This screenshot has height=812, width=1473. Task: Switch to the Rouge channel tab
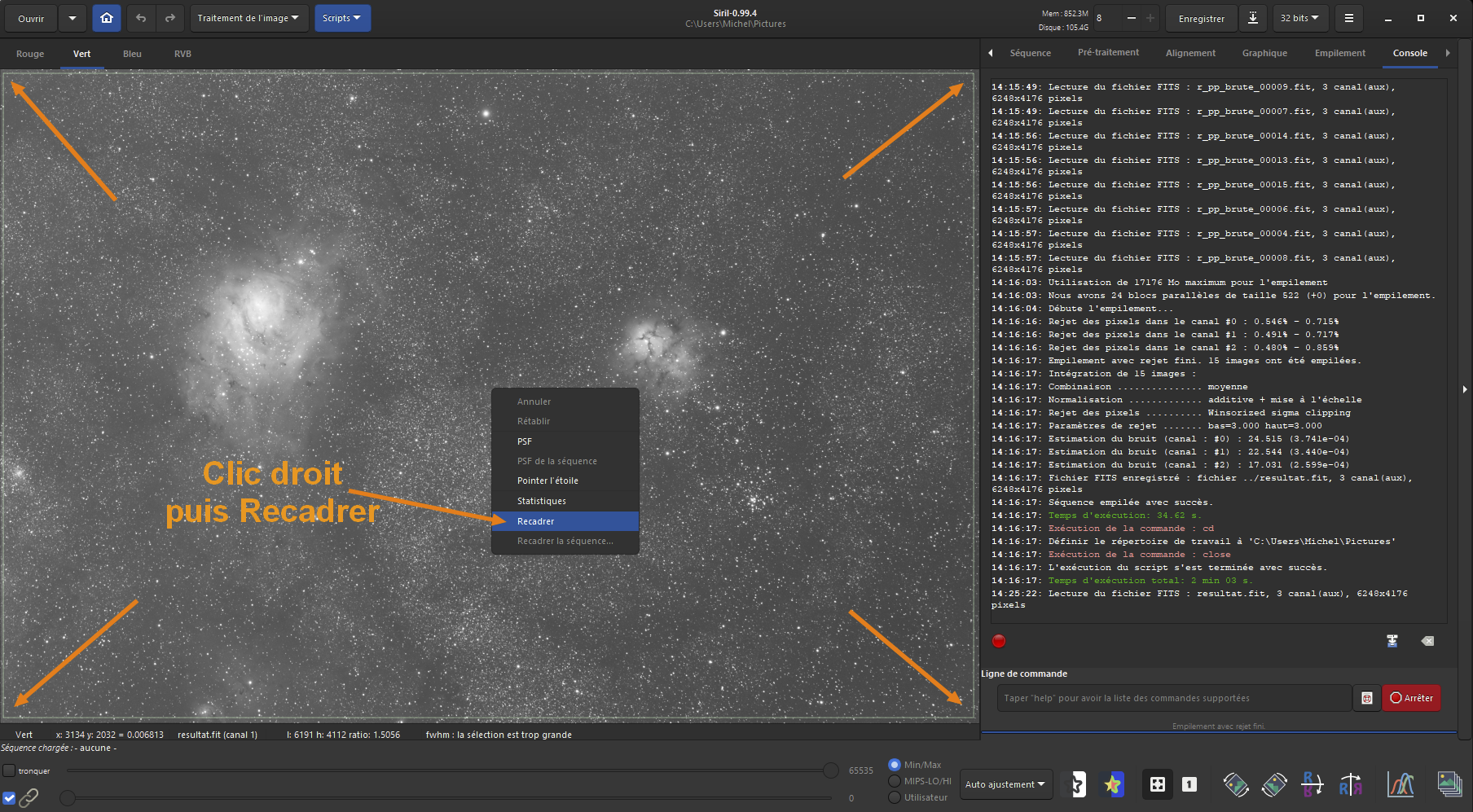pyautogui.click(x=30, y=54)
